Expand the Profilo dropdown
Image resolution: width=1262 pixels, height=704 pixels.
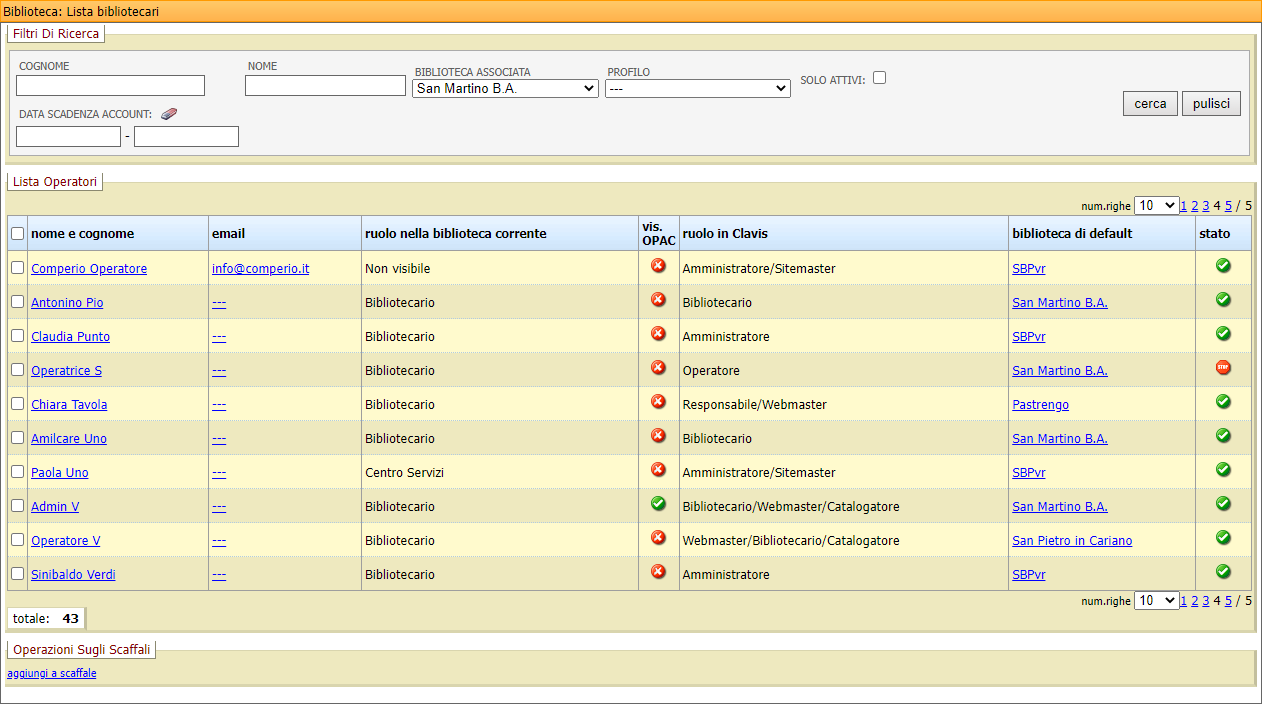[x=697, y=88]
